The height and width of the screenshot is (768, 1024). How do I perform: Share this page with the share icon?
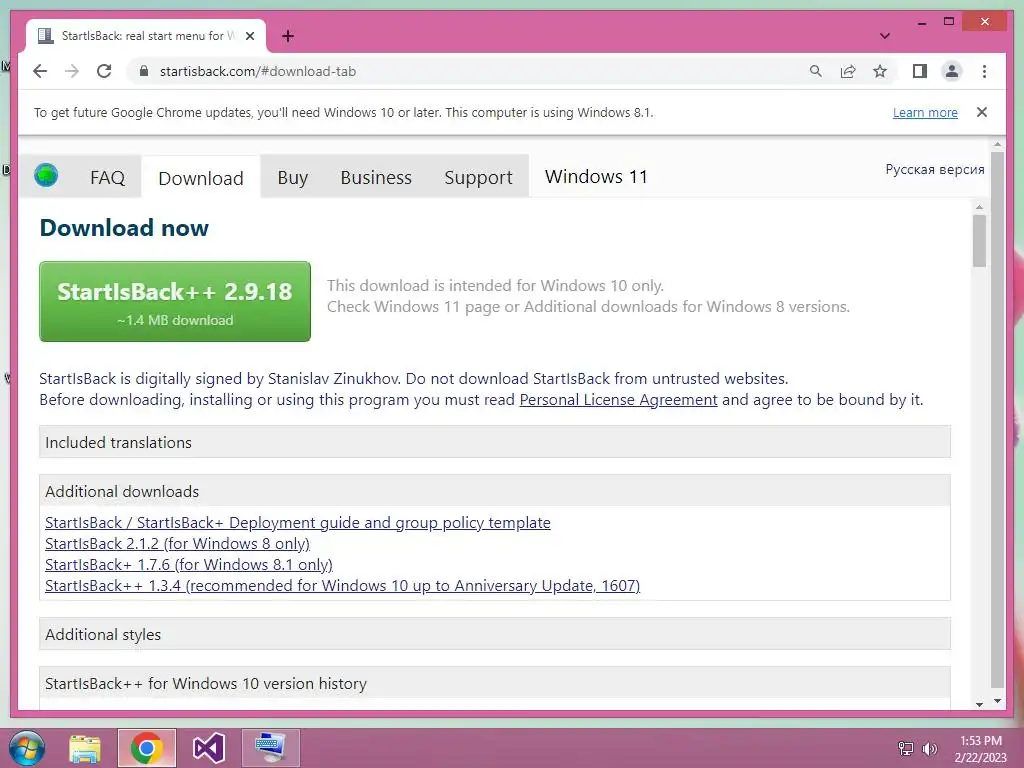tap(848, 71)
